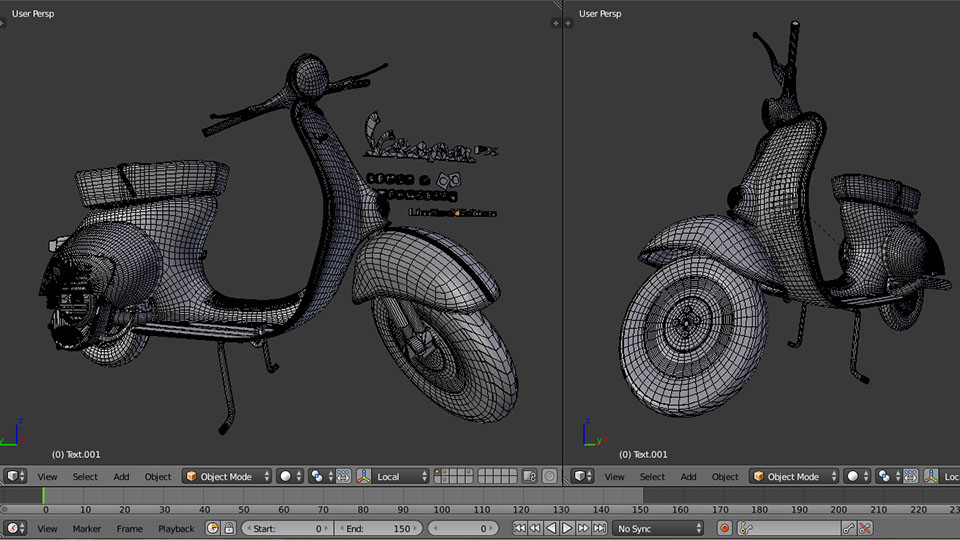960x540 pixels.
Task: Open right viewport Object menu
Action: 726,477
